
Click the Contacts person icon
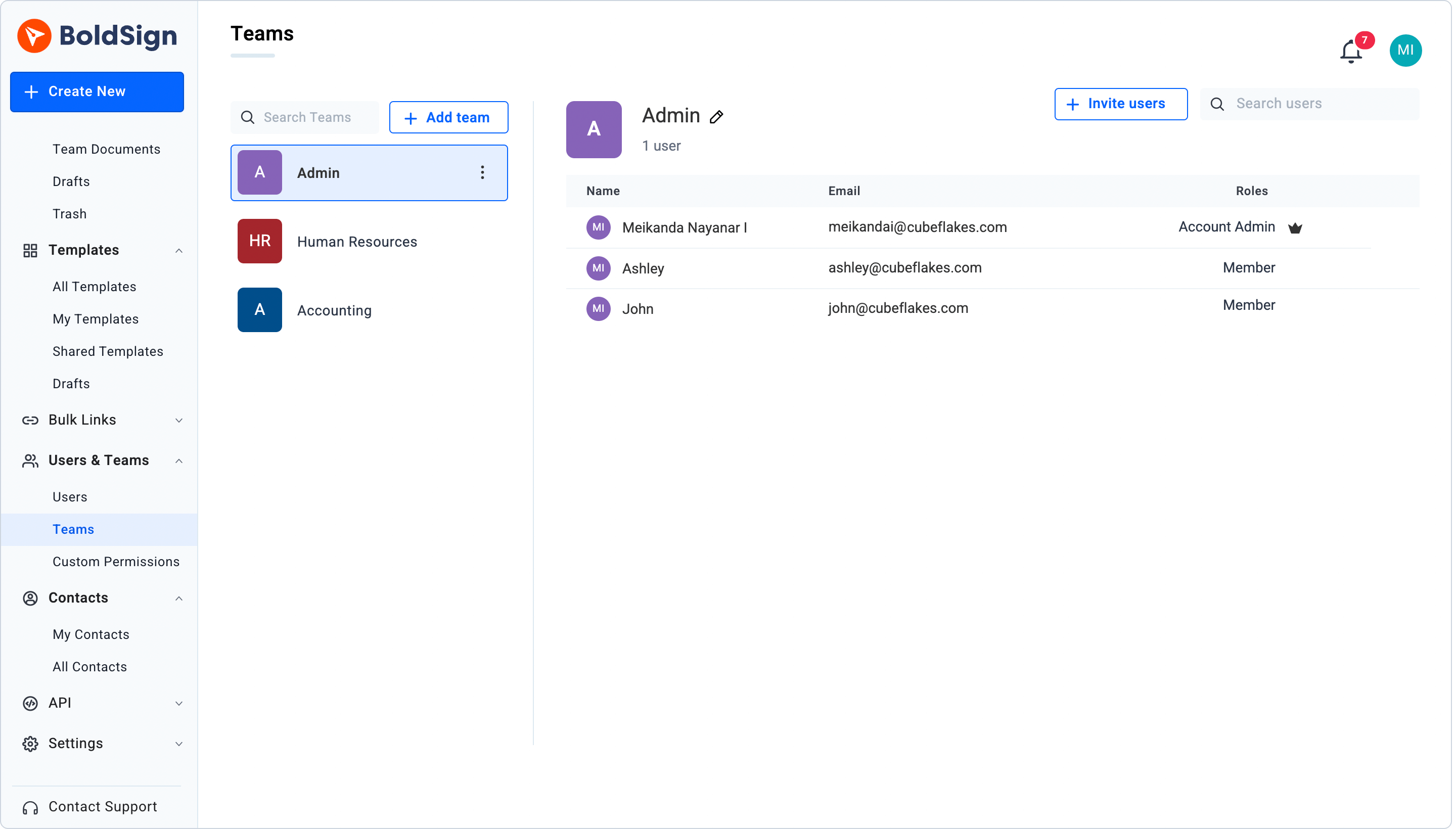(x=30, y=600)
